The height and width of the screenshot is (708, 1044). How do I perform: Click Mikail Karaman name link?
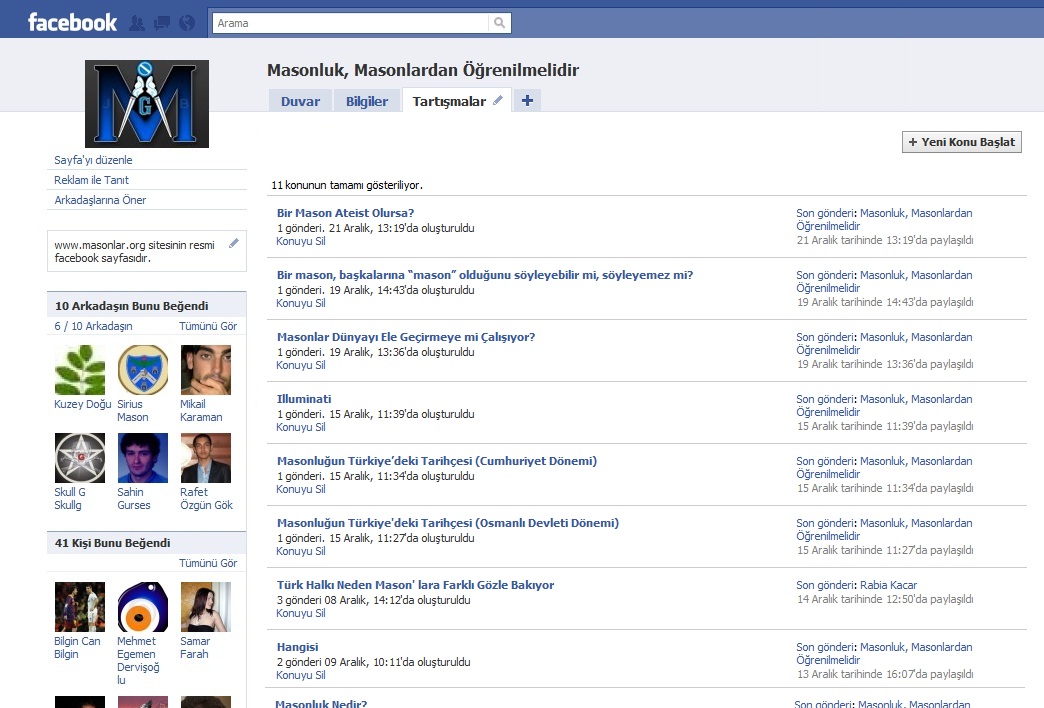pyautogui.click(x=201, y=410)
